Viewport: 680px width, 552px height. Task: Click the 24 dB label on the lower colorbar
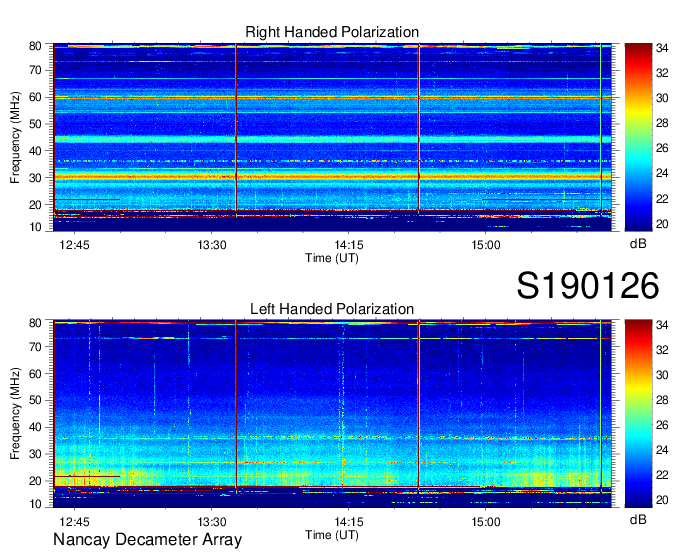662,450
